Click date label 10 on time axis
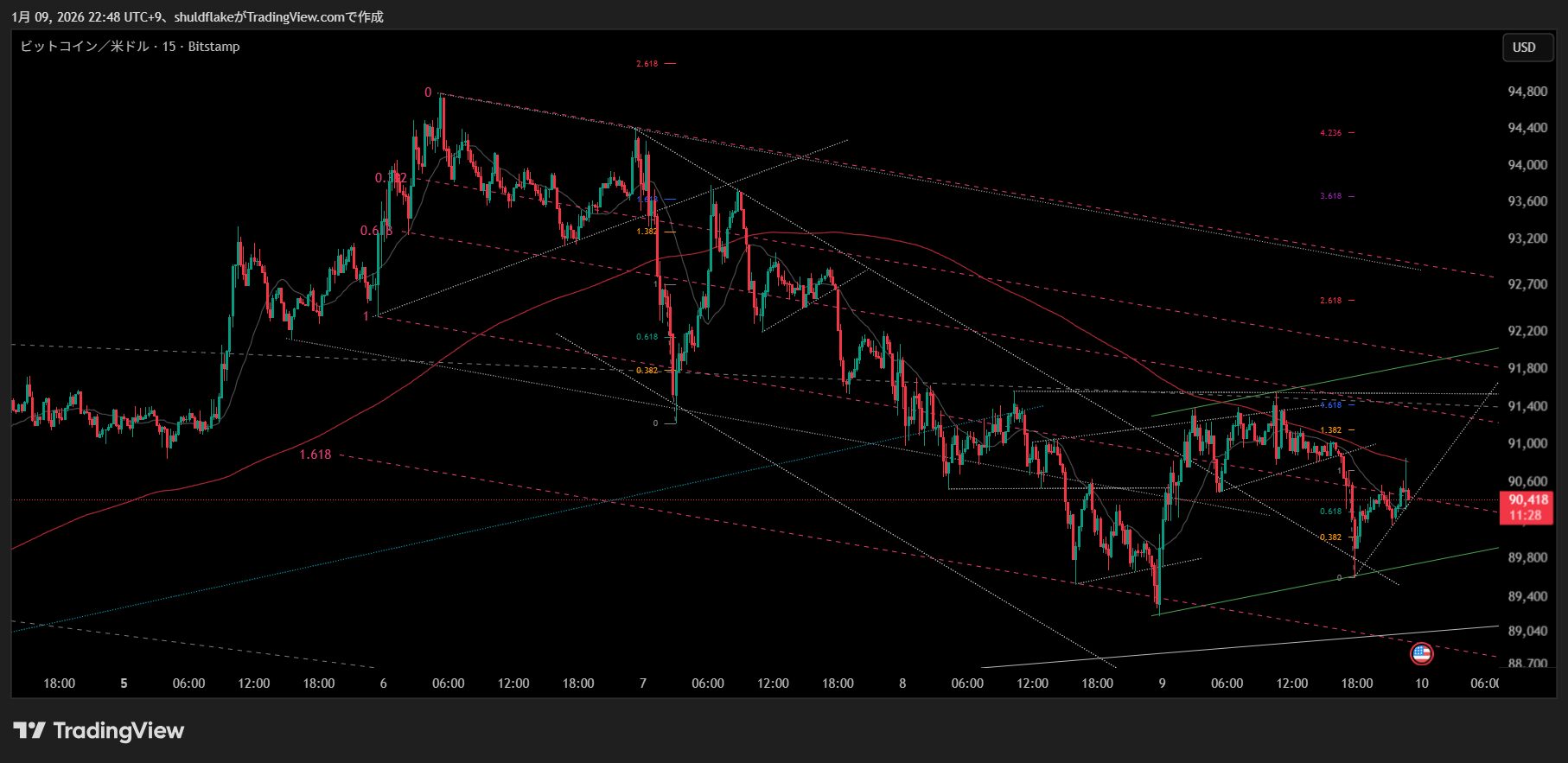The width and height of the screenshot is (1568, 763). pyautogui.click(x=1421, y=684)
